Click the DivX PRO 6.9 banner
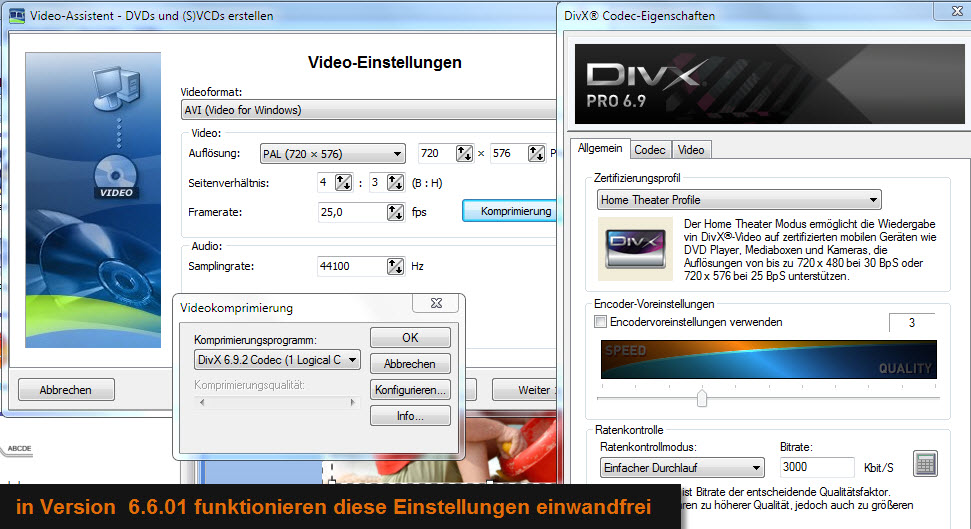The image size is (971, 529). (x=769, y=84)
